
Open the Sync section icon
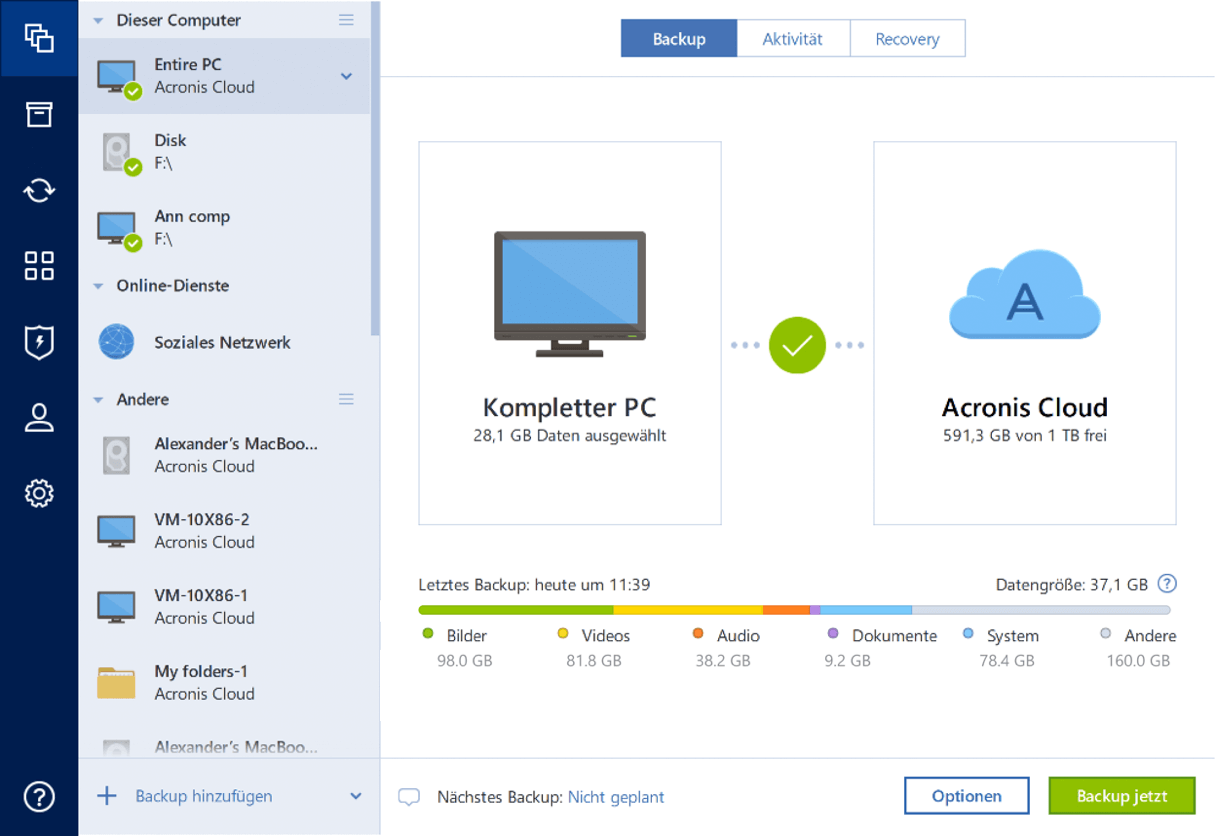point(39,190)
